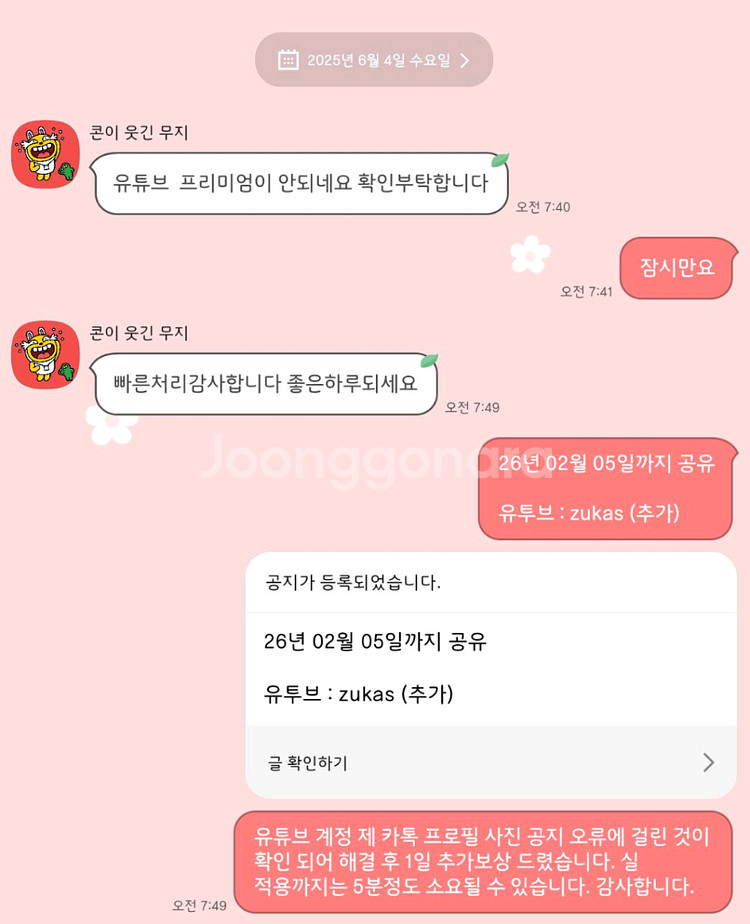Tap the chevron arrow beside 글 확인하기

(709, 763)
